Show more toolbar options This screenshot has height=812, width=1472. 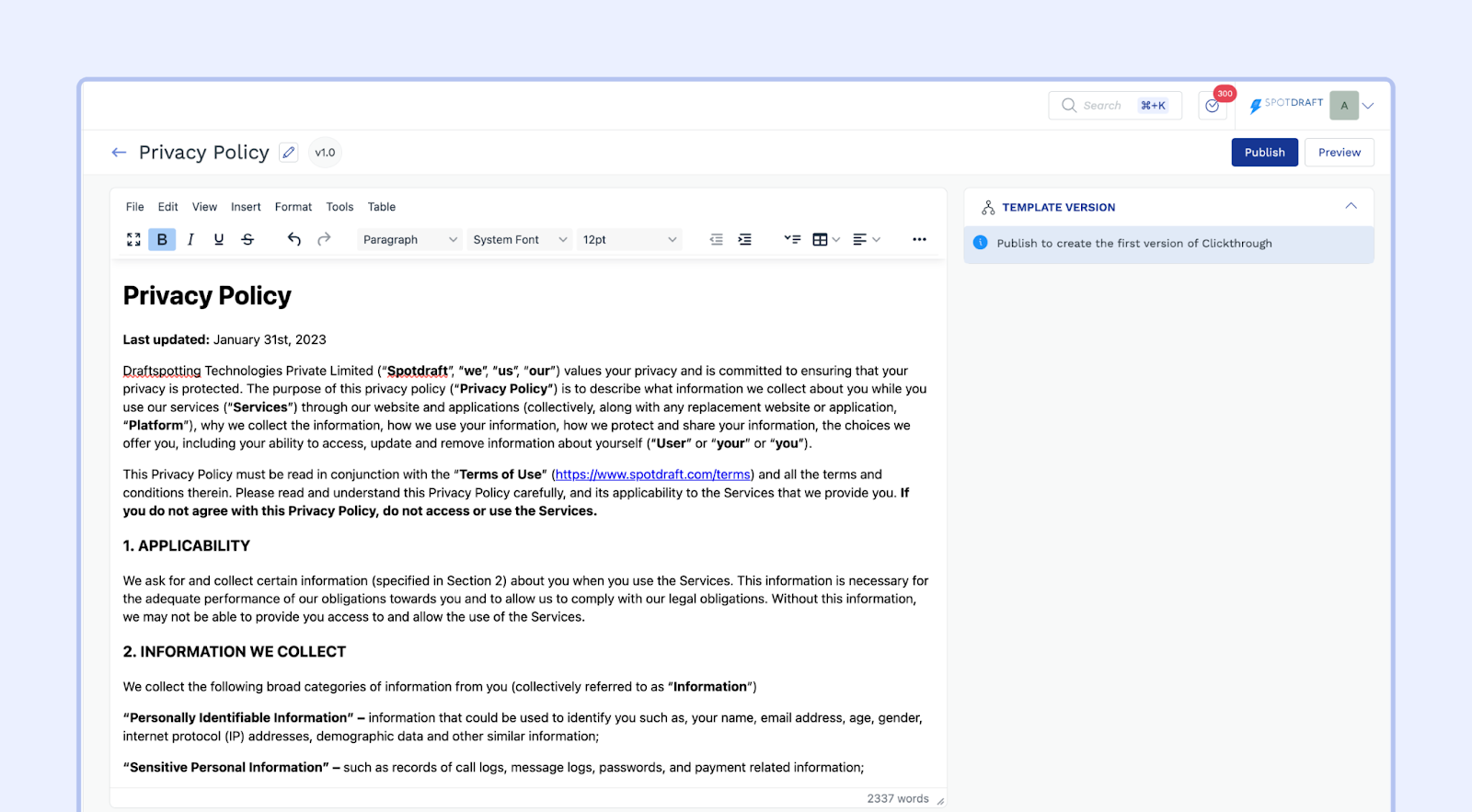coord(919,239)
